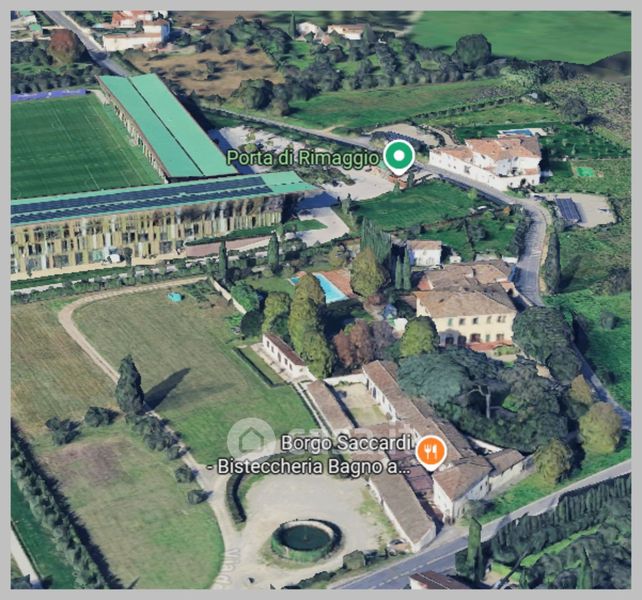Select the walled inner courtyard of the borgo
The width and height of the screenshot is (642, 600).
click(362, 400)
